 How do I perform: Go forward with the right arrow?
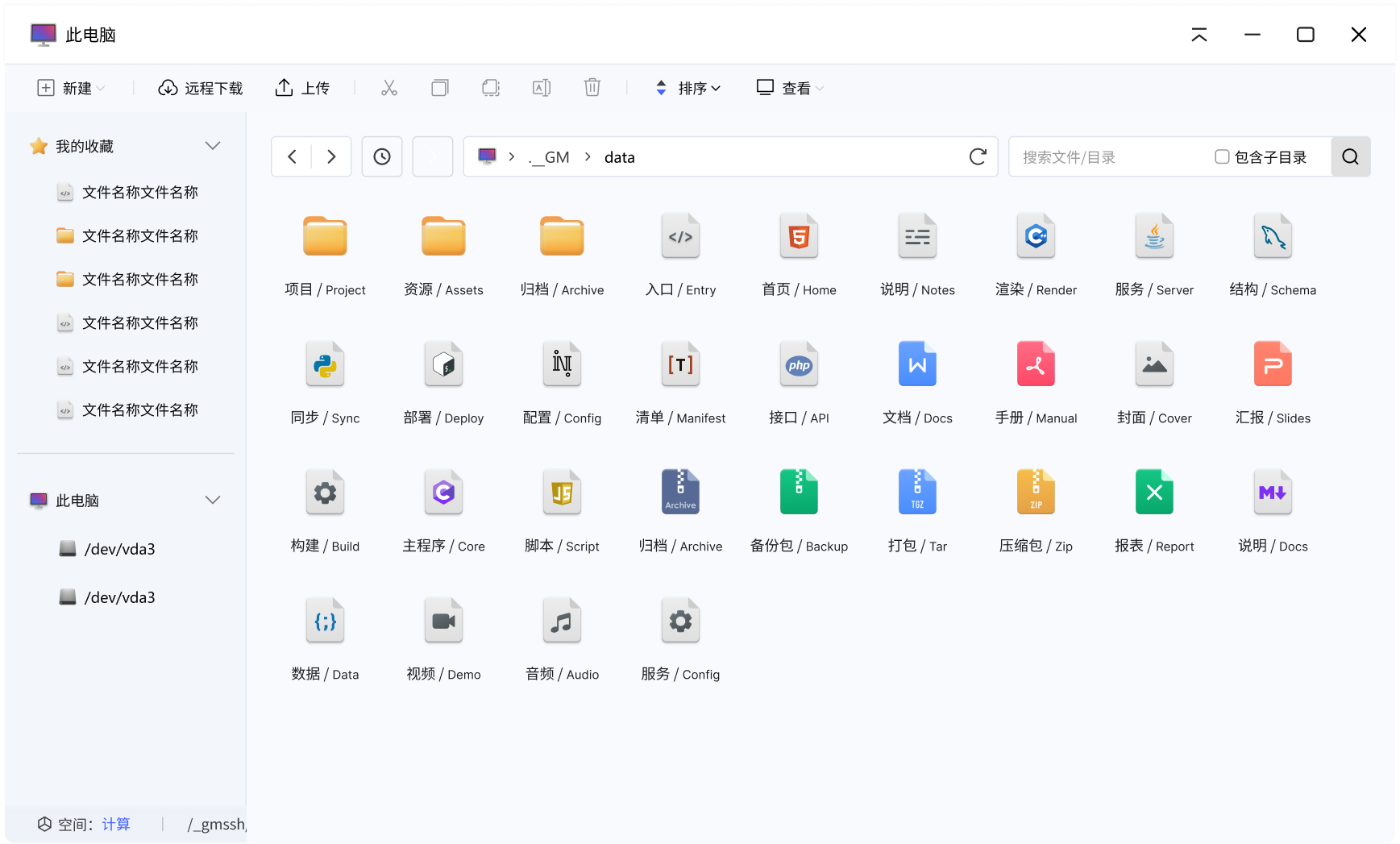[x=331, y=156]
